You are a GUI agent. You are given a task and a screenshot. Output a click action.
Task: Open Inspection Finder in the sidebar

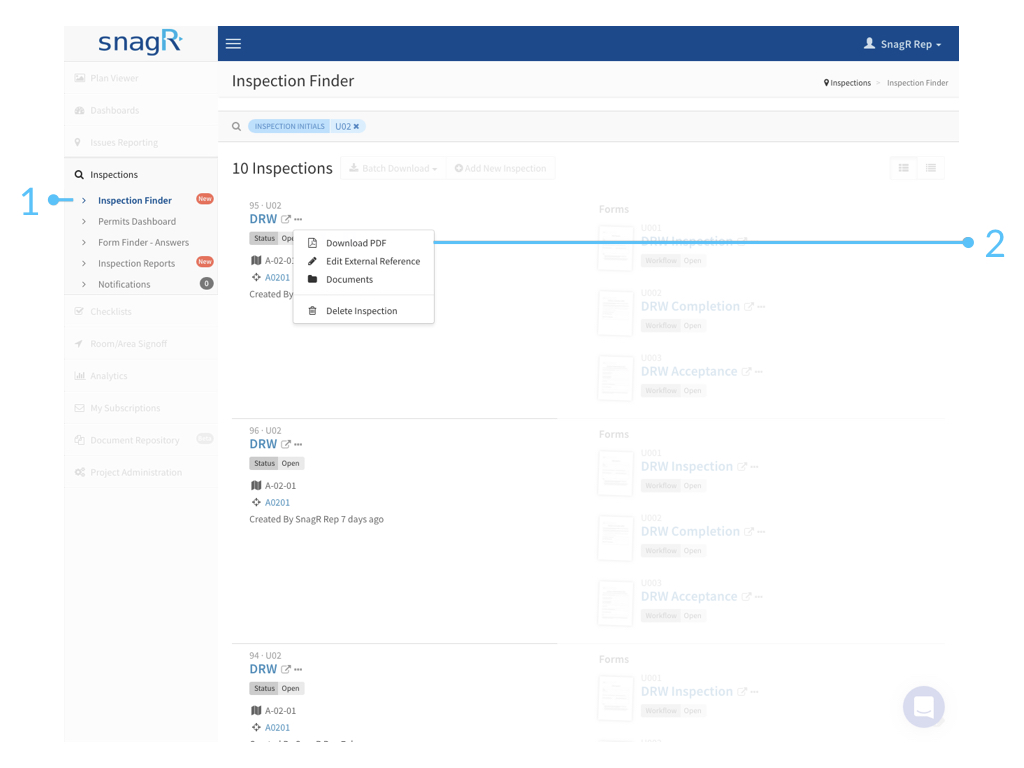135,200
